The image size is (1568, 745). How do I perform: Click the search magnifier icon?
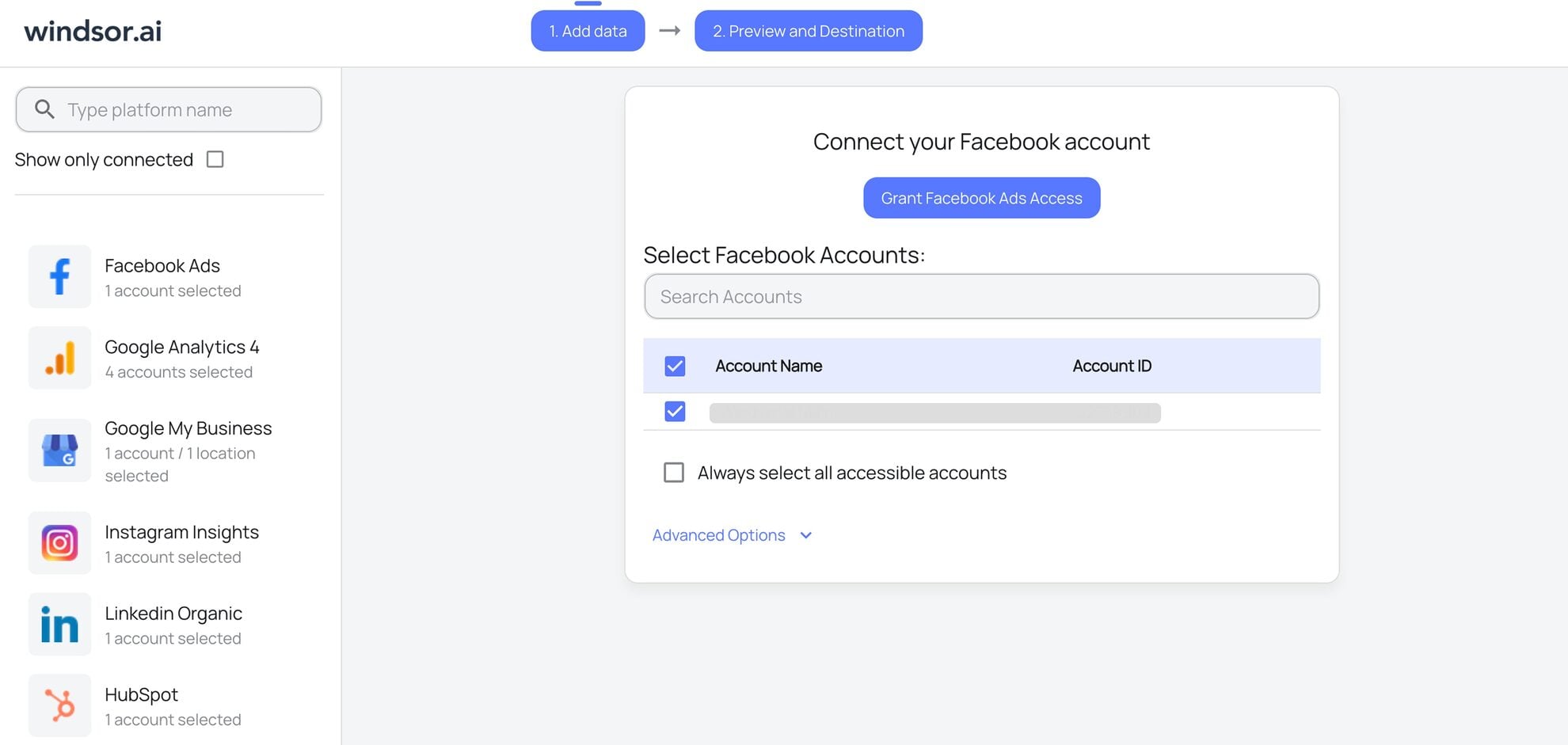click(x=44, y=108)
